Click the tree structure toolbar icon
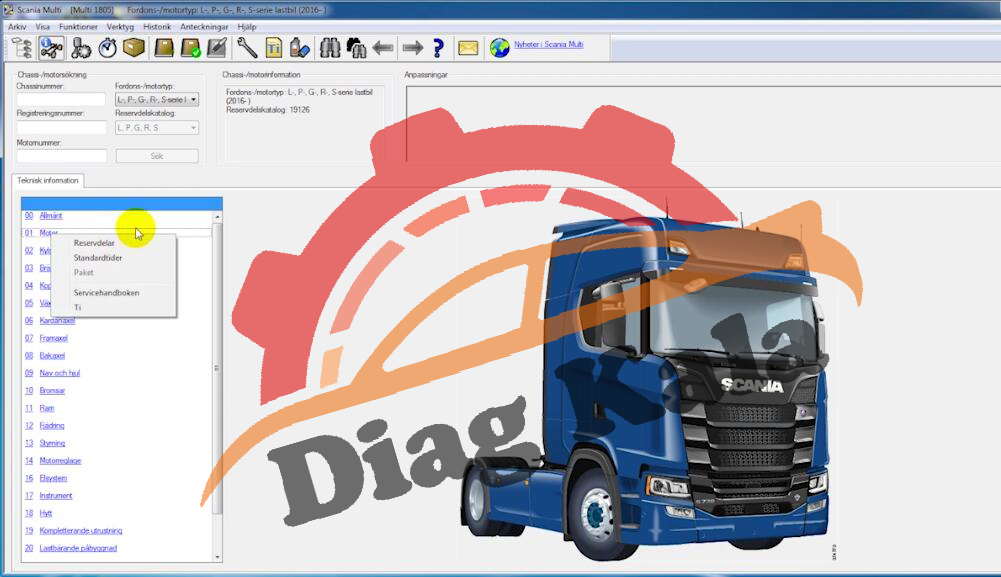Viewport: 1001px width, 577px height. pyautogui.click(x=22, y=48)
